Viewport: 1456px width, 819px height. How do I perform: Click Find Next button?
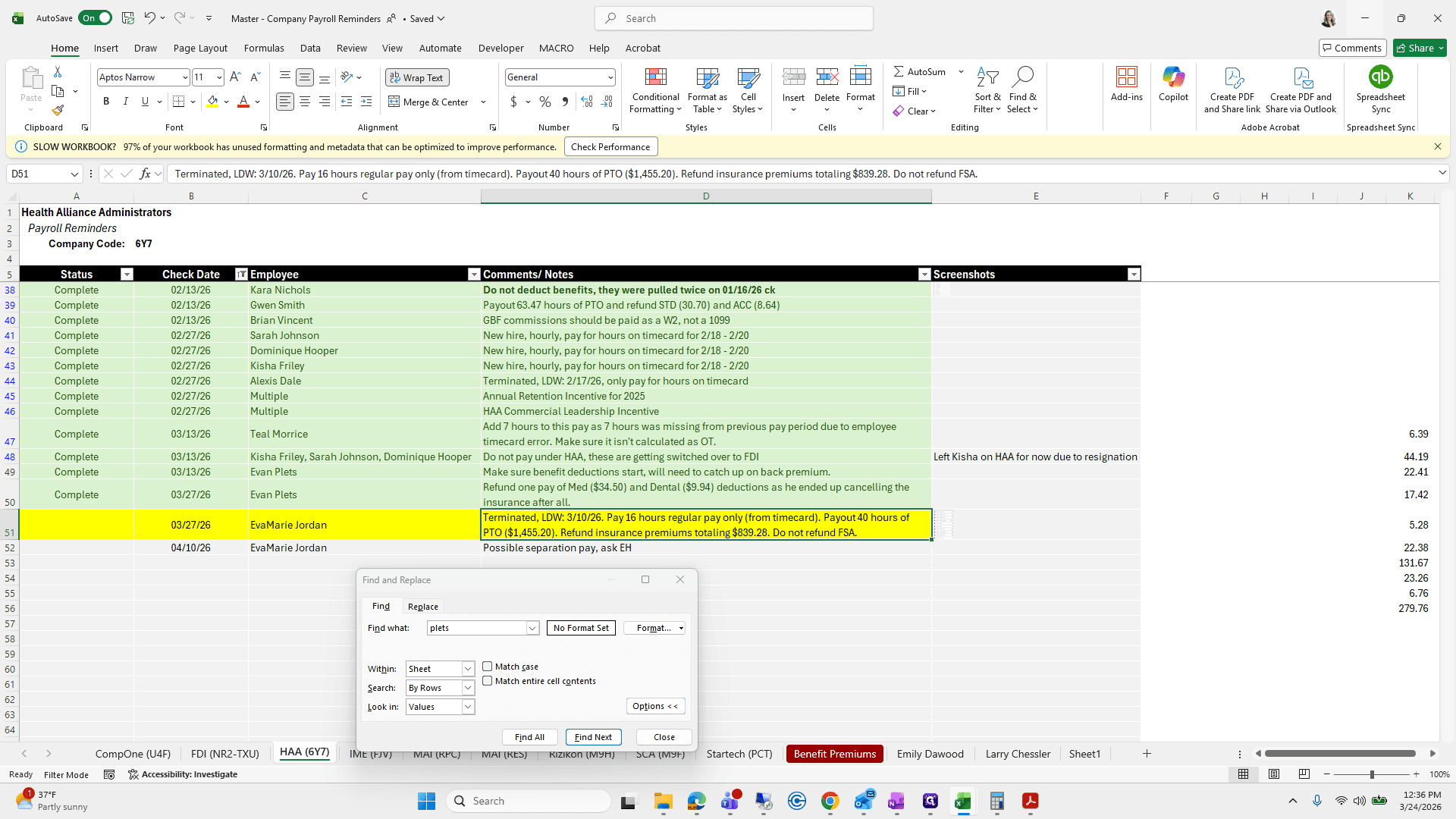593,737
